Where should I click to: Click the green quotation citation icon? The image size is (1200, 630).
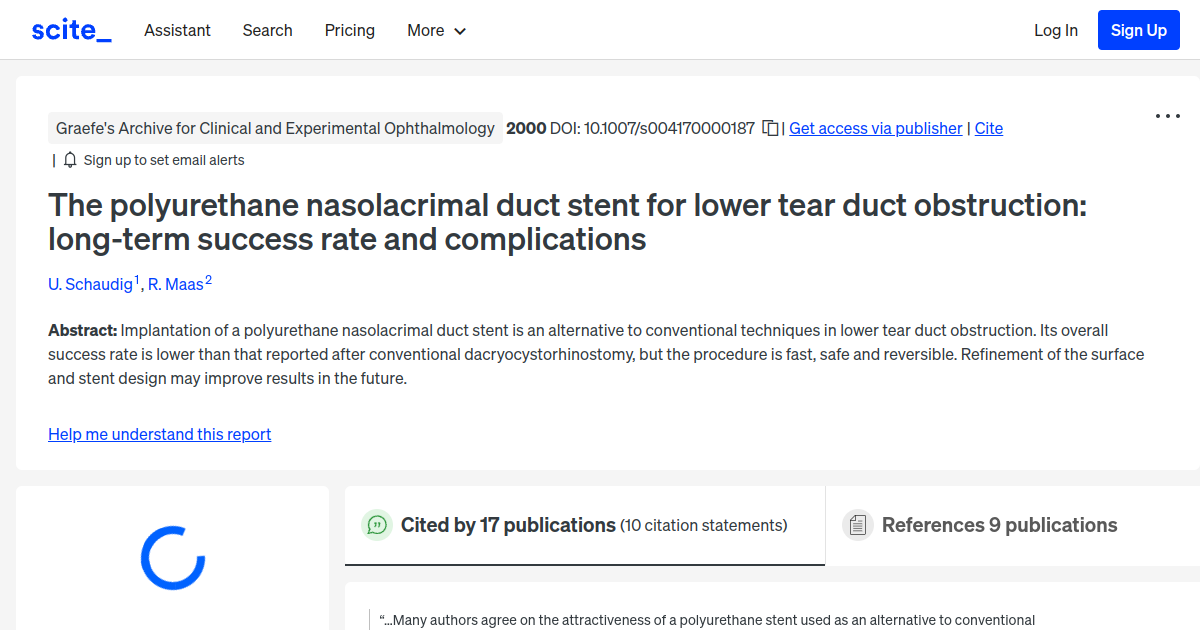coord(377,524)
